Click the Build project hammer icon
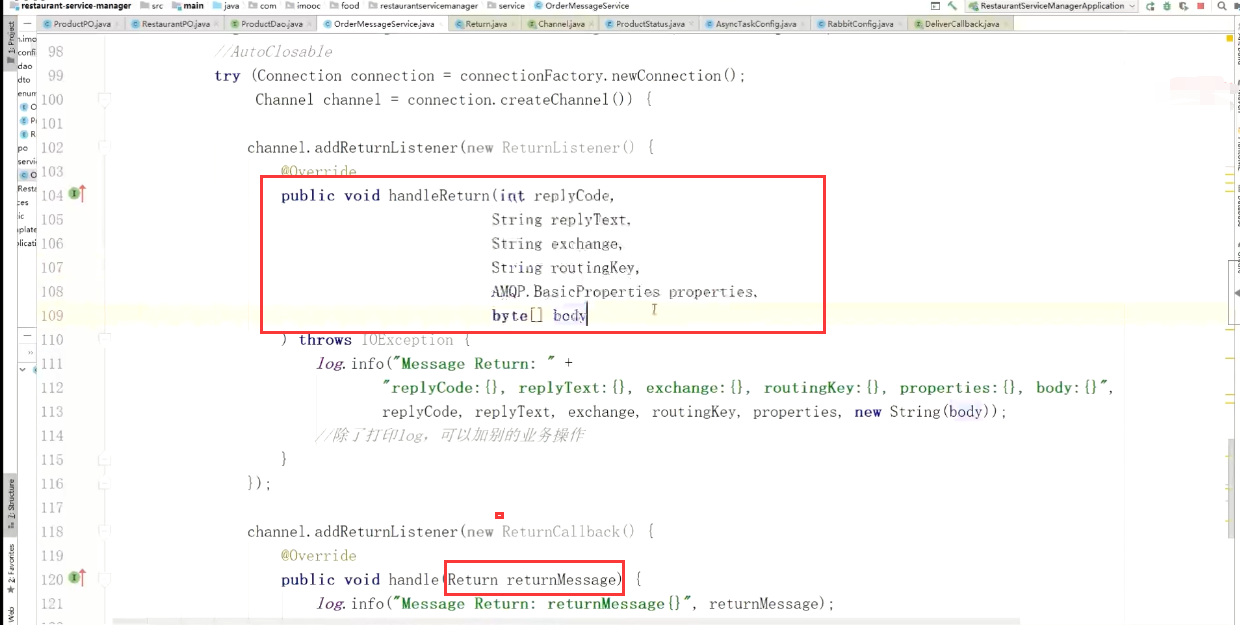The height and width of the screenshot is (625, 1240). point(952,6)
